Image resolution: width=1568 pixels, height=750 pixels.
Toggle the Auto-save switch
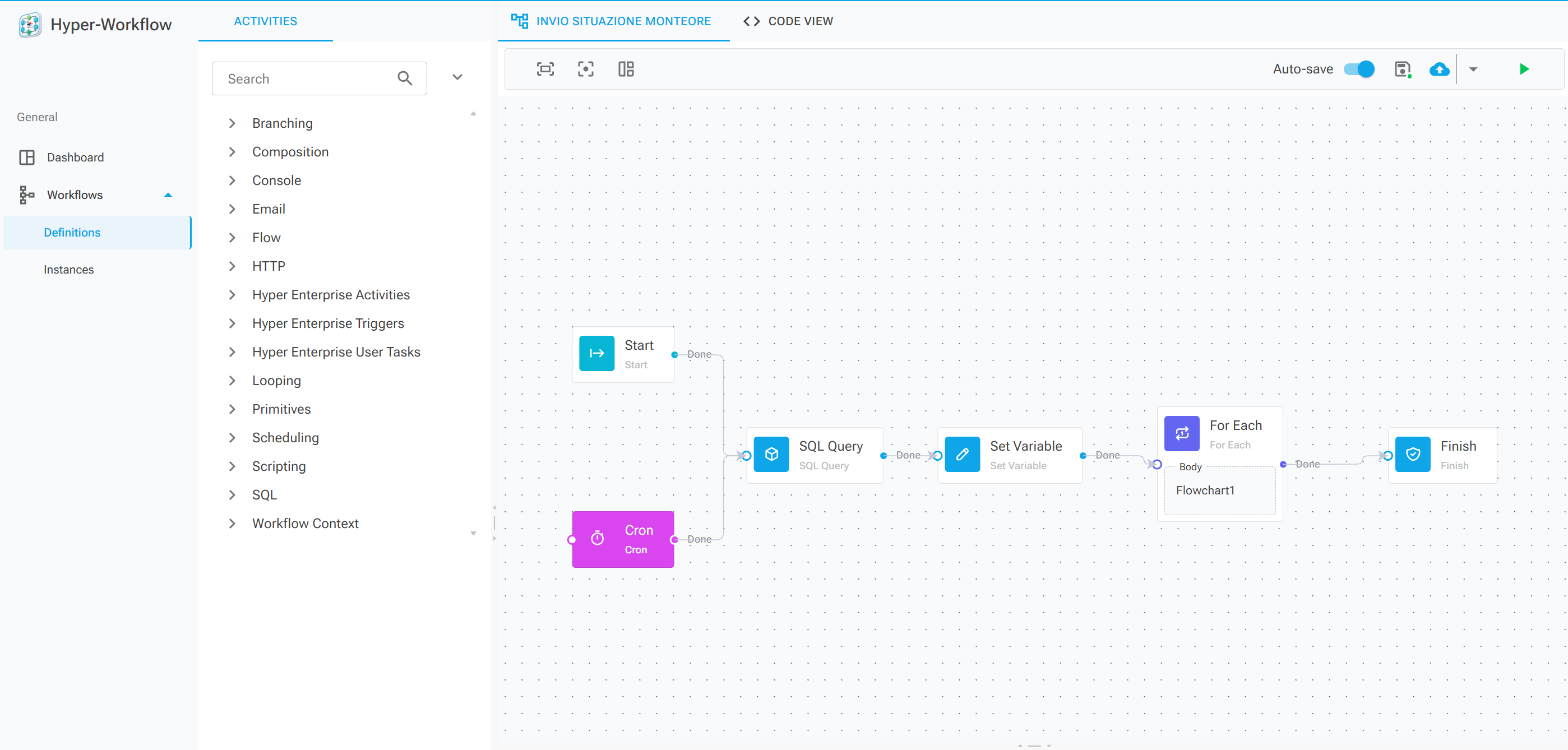coord(1359,69)
